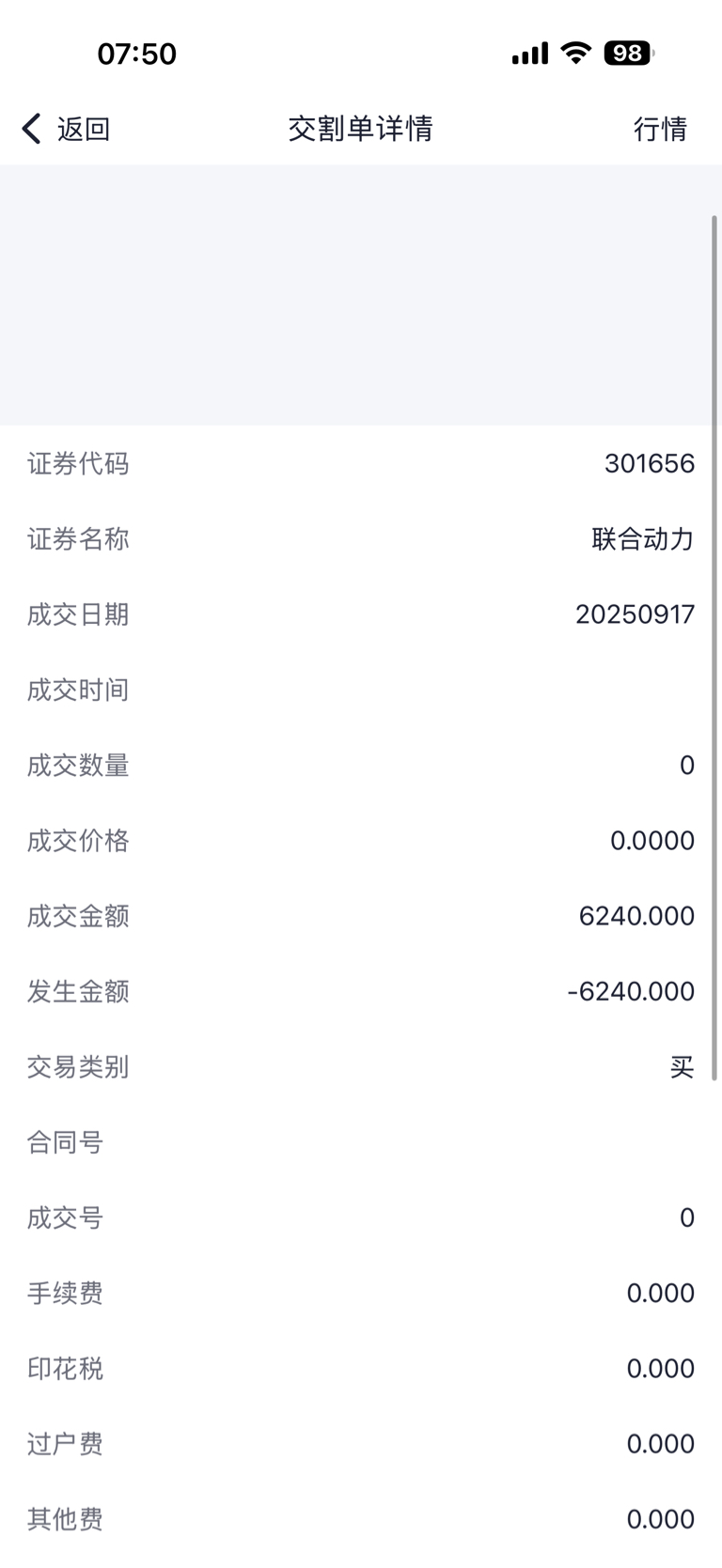Tap the 其他费 row label

(65, 1519)
